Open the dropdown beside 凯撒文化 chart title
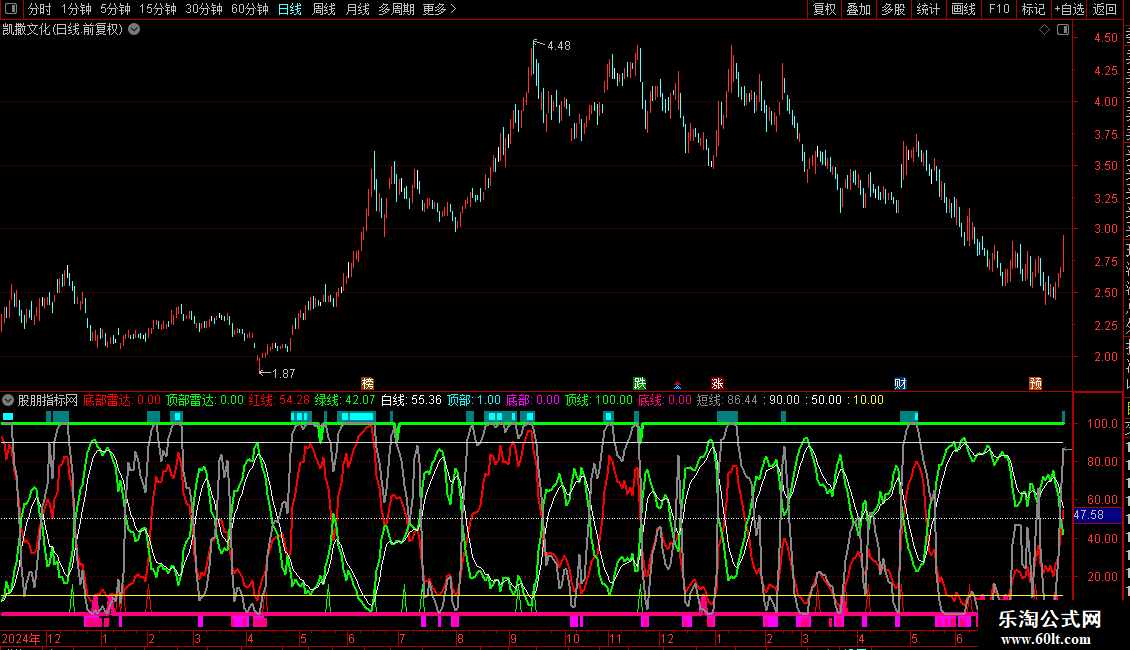Image resolution: width=1130 pixels, height=650 pixels. (134, 30)
